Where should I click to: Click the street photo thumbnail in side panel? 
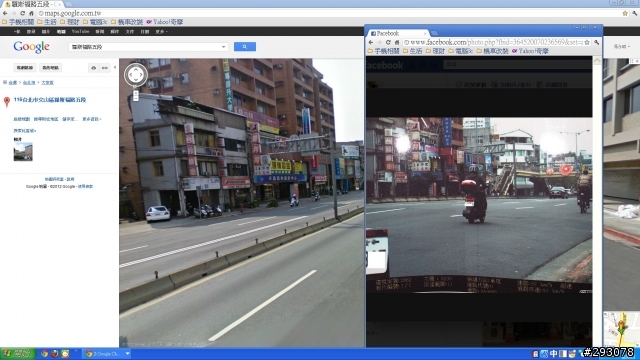point(23,152)
